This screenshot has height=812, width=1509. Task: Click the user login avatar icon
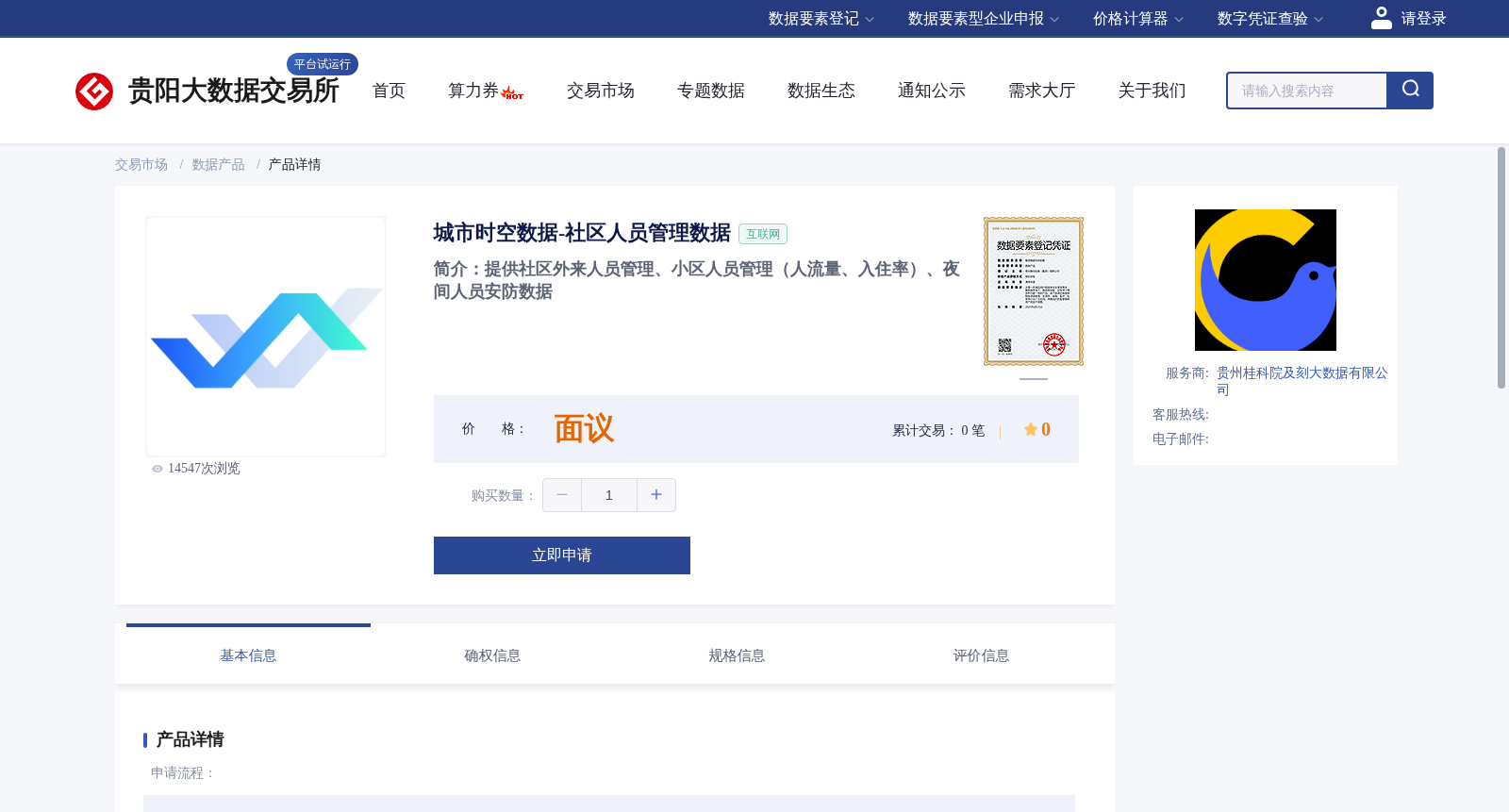[x=1382, y=18]
